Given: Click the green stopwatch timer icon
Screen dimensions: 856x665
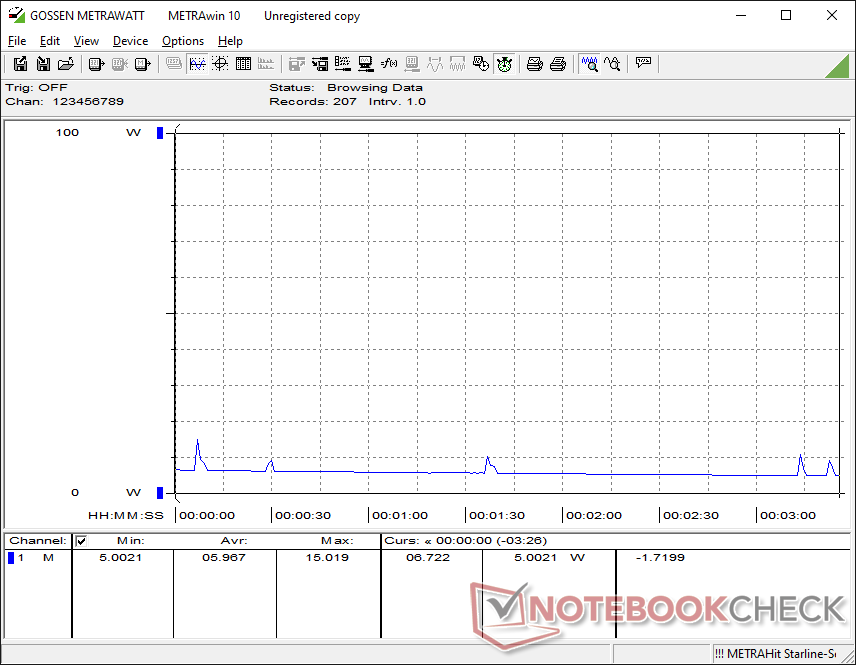Looking at the screenshot, I should point(504,64).
